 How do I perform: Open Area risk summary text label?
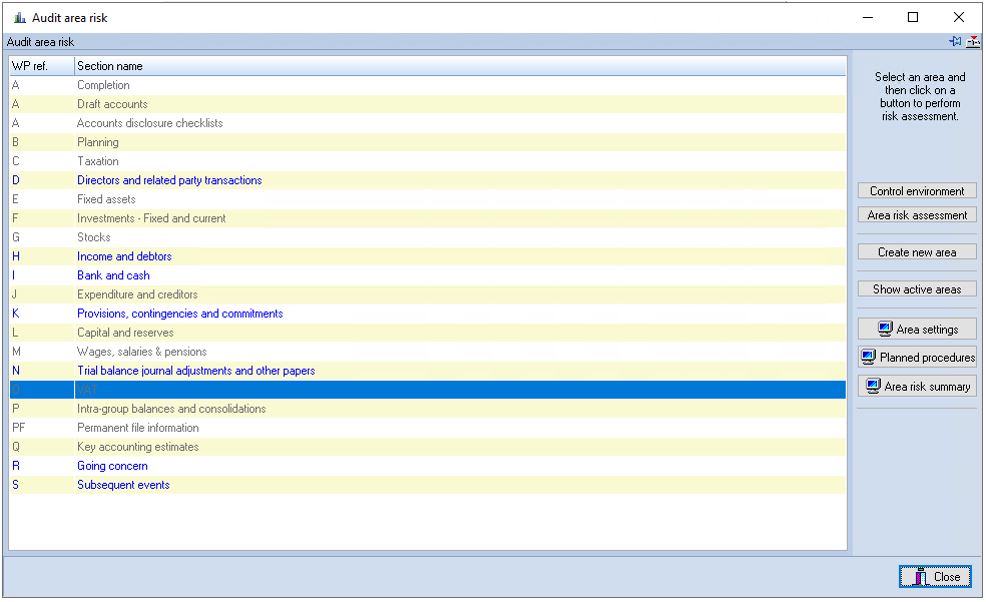tap(927, 386)
